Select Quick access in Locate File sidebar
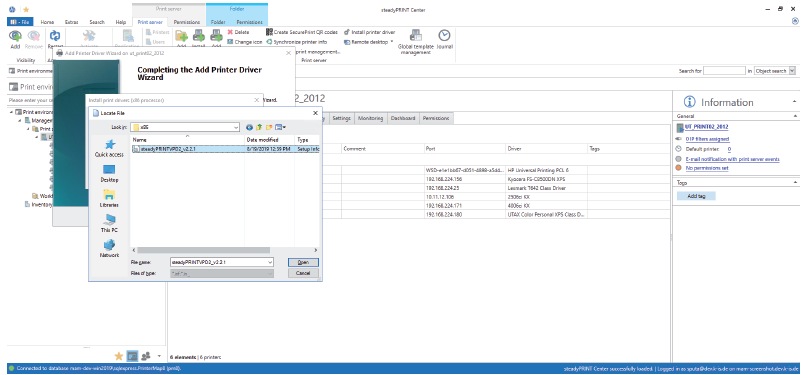This screenshot has height=375, width=803. coord(109,149)
